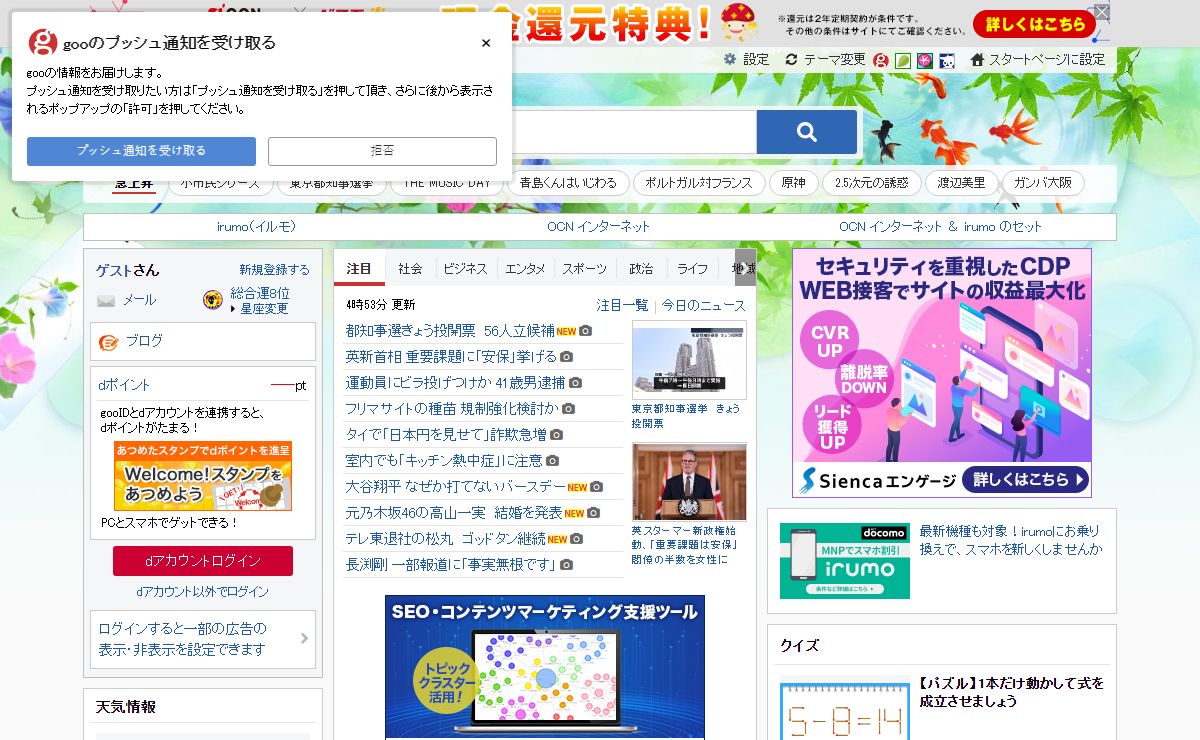Expand the ad display settings chevron
This screenshot has width=1200, height=740.
[304, 638]
